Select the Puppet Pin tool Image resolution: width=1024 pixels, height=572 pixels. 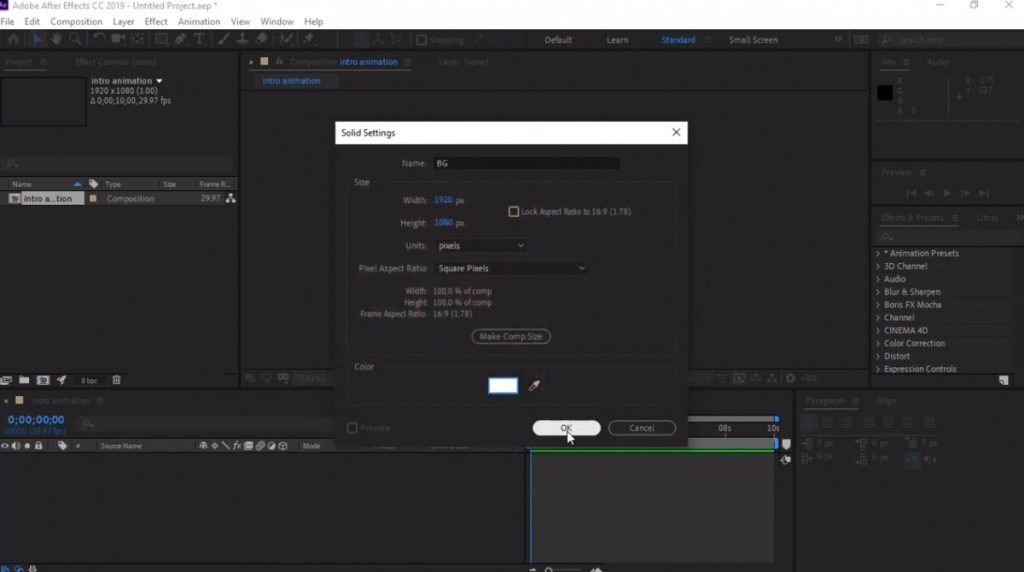click(x=308, y=39)
